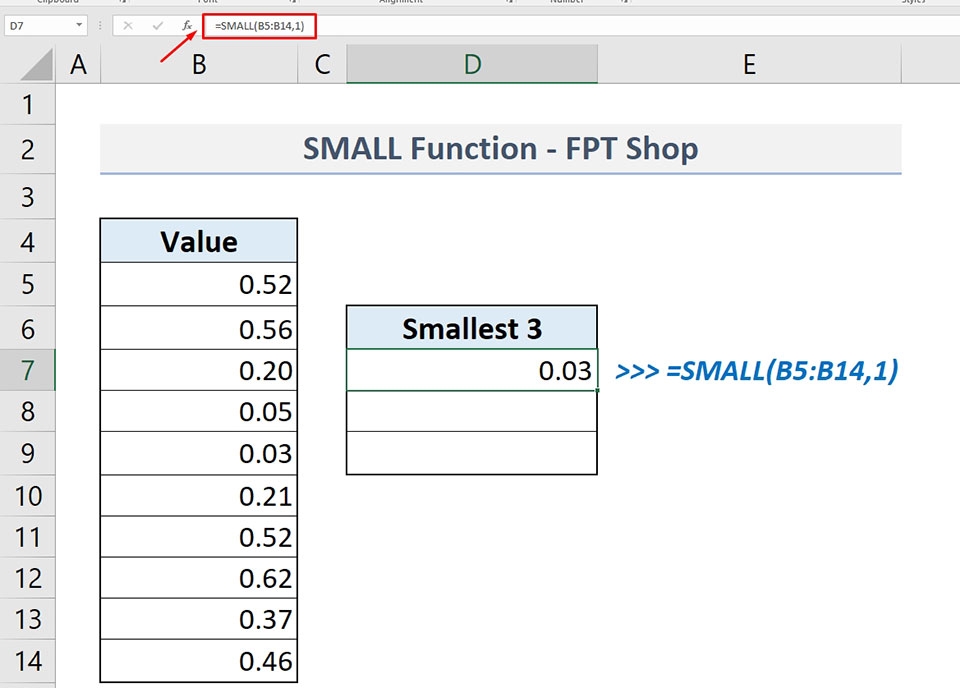The height and width of the screenshot is (688, 960).
Task: Click the 'Smallest 3' header cell
Action: tap(472, 328)
